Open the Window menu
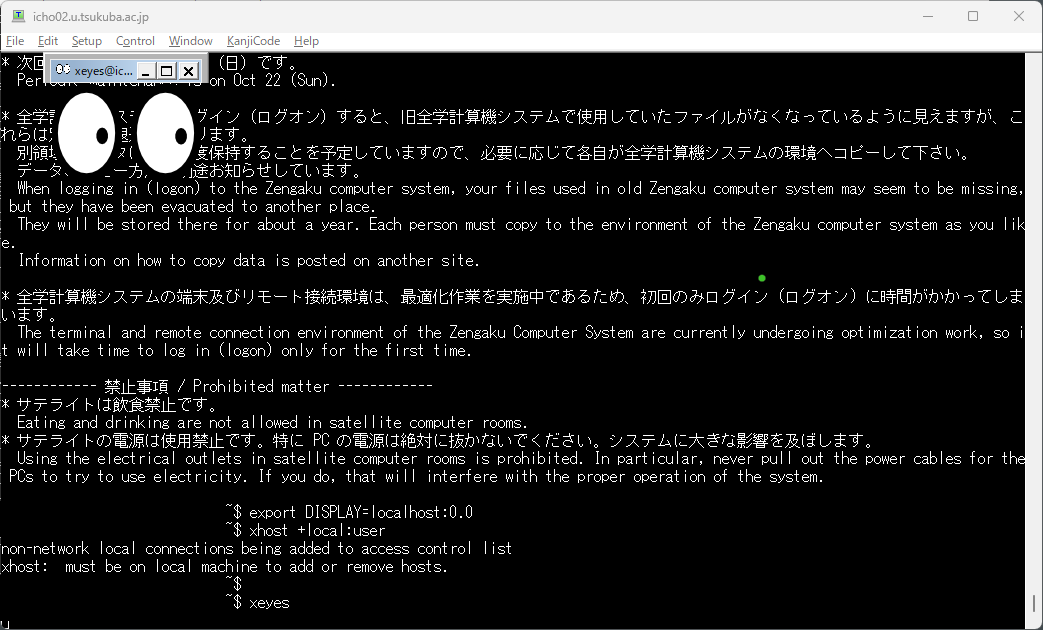 click(x=190, y=41)
